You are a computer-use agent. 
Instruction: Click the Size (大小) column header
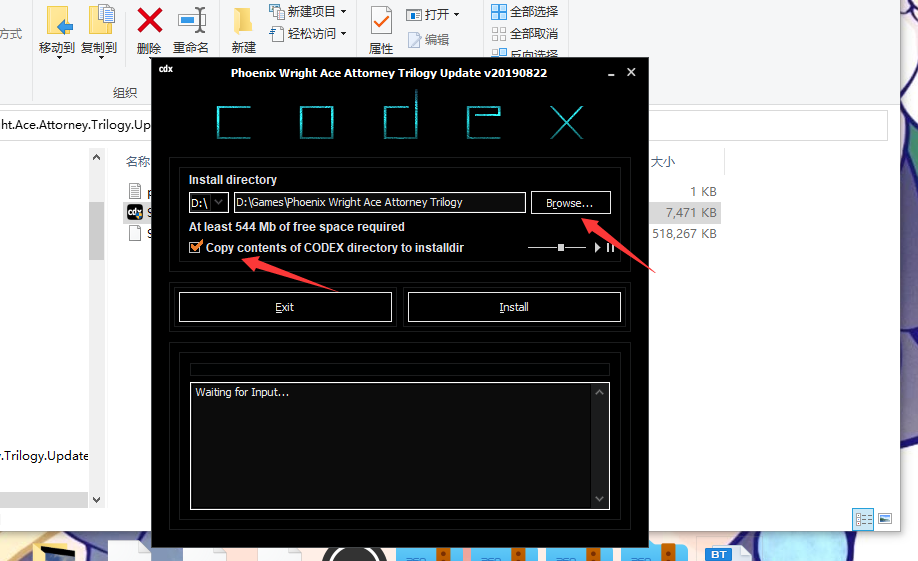(x=663, y=162)
